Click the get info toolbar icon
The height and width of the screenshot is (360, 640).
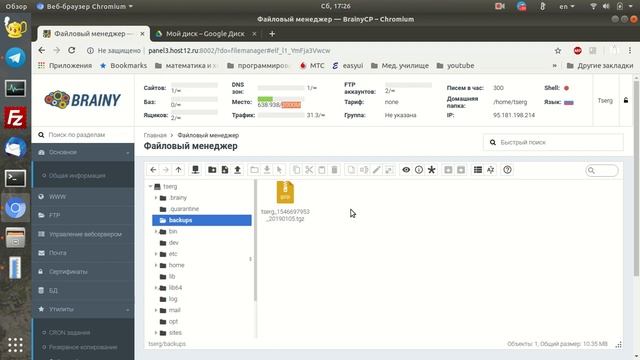[419, 170]
